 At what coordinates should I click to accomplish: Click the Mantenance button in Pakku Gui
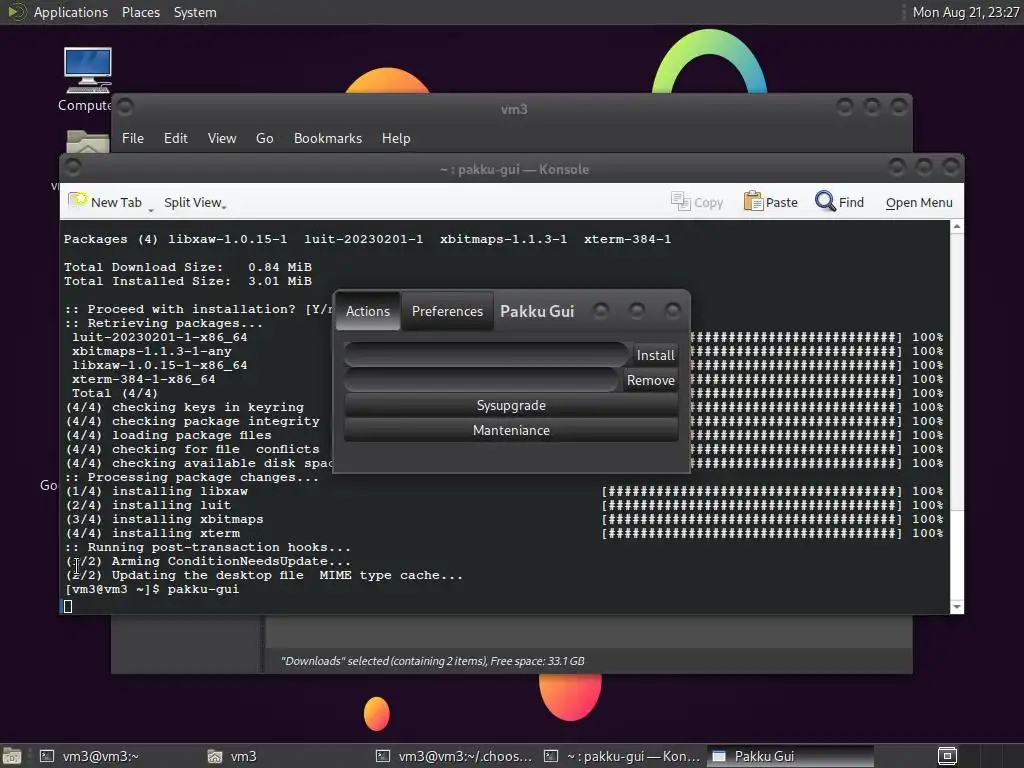[x=511, y=430]
